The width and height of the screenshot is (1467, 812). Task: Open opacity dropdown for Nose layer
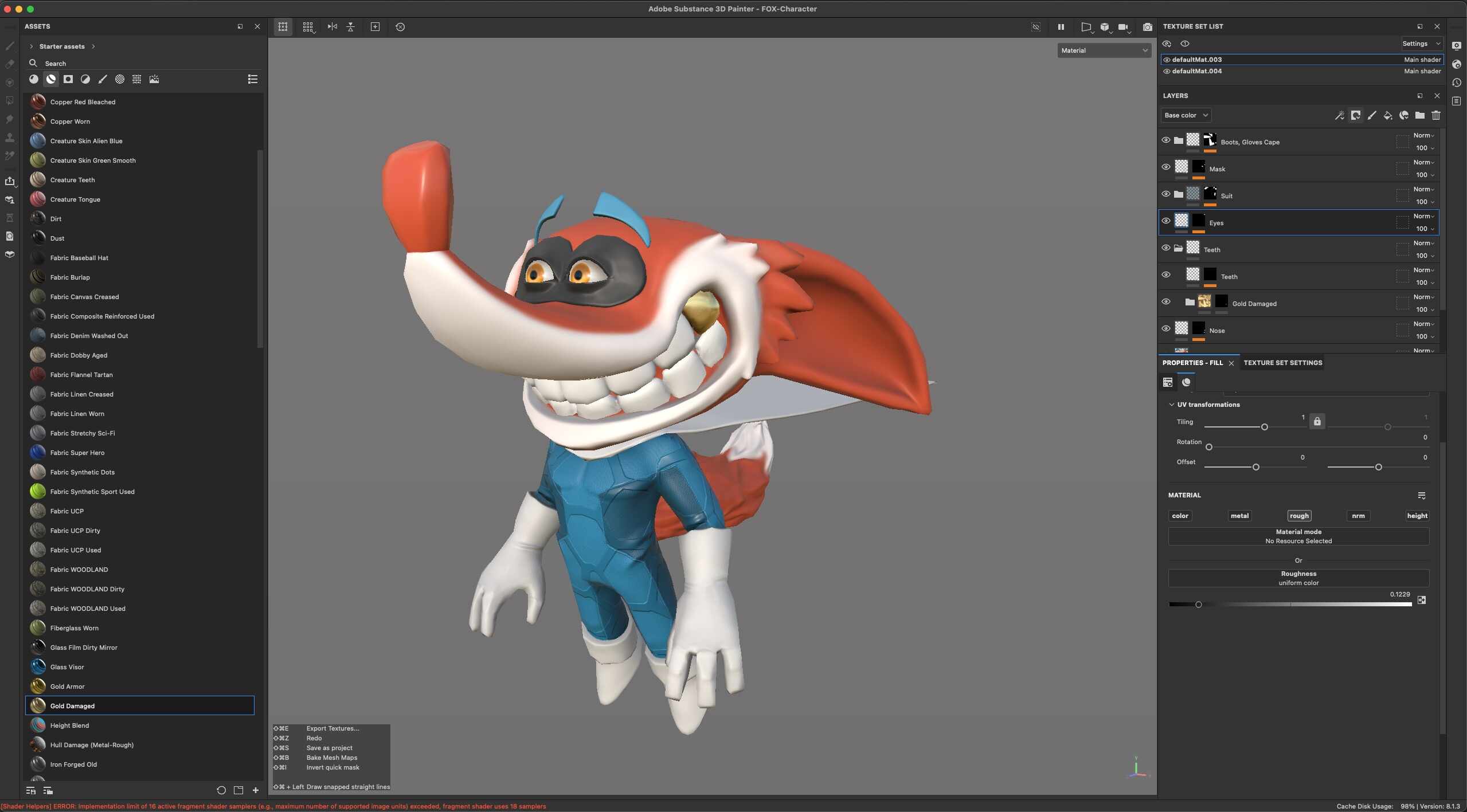coord(1425,336)
